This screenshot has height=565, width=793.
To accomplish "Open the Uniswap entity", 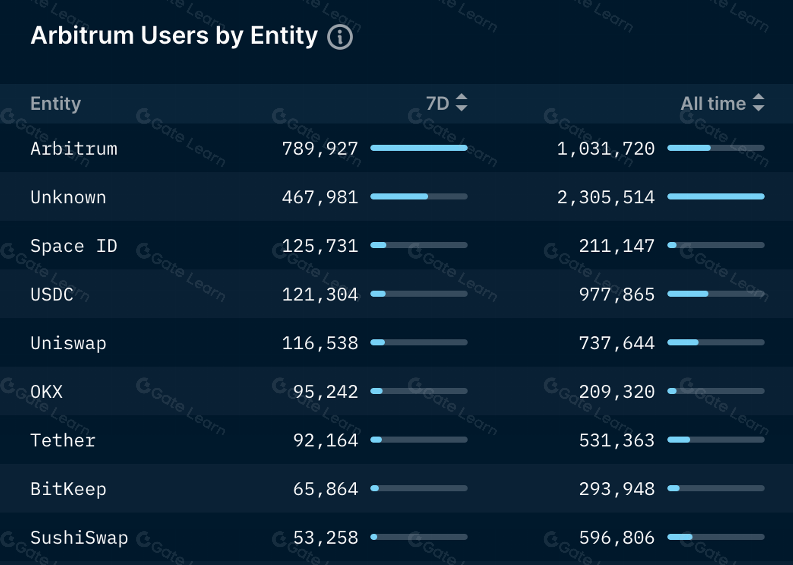I will click(68, 343).
